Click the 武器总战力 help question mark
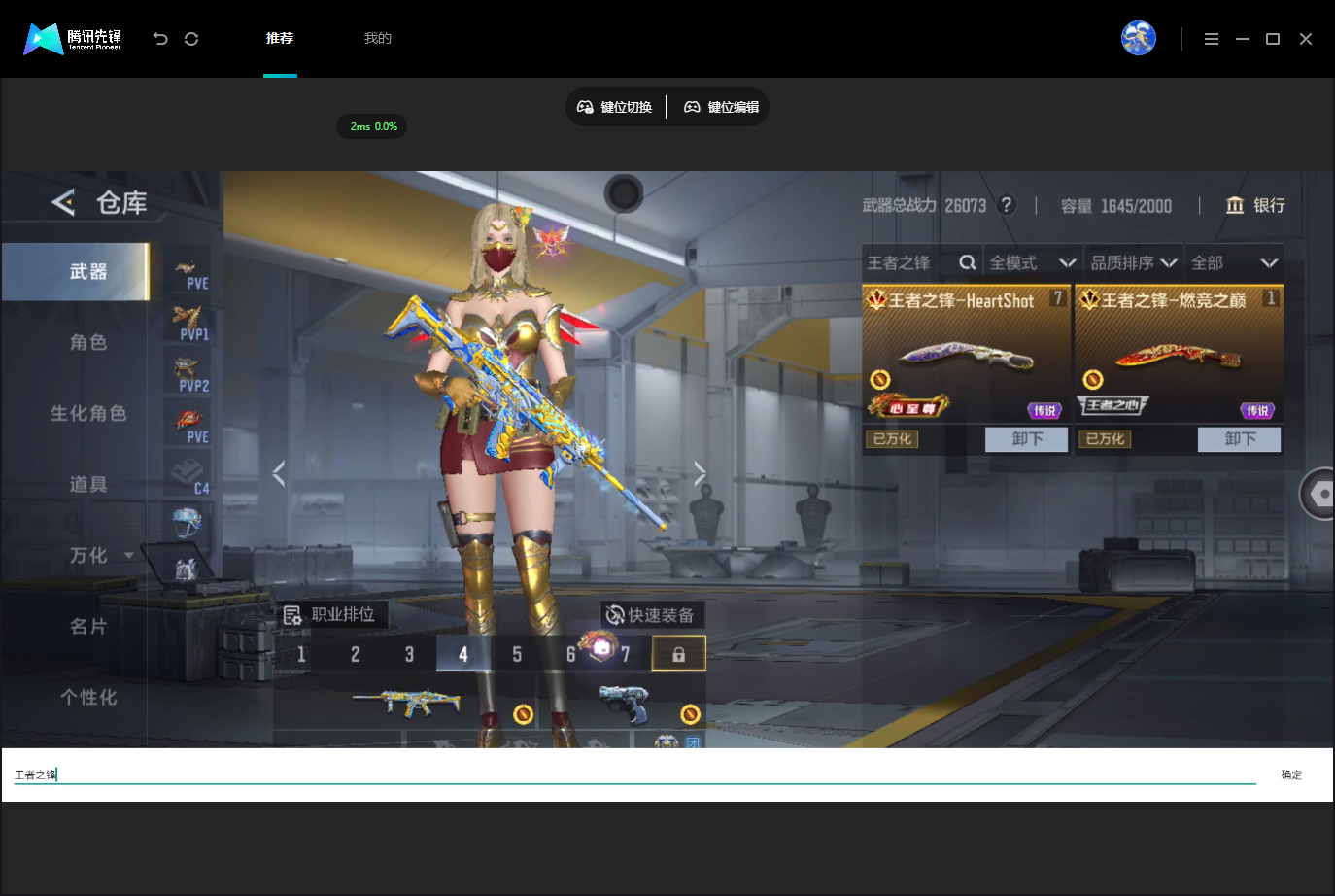 click(x=1007, y=205)
